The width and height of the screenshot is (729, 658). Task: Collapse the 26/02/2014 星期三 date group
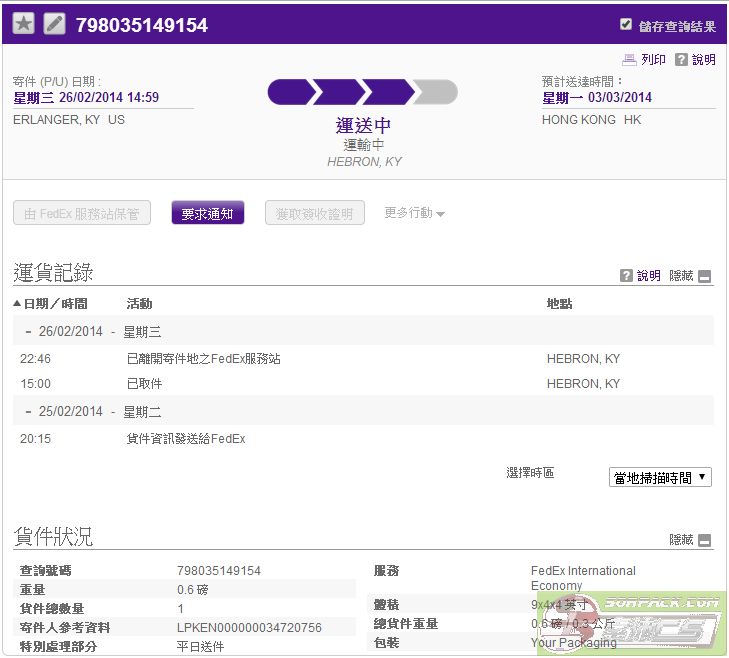(27, 332)
